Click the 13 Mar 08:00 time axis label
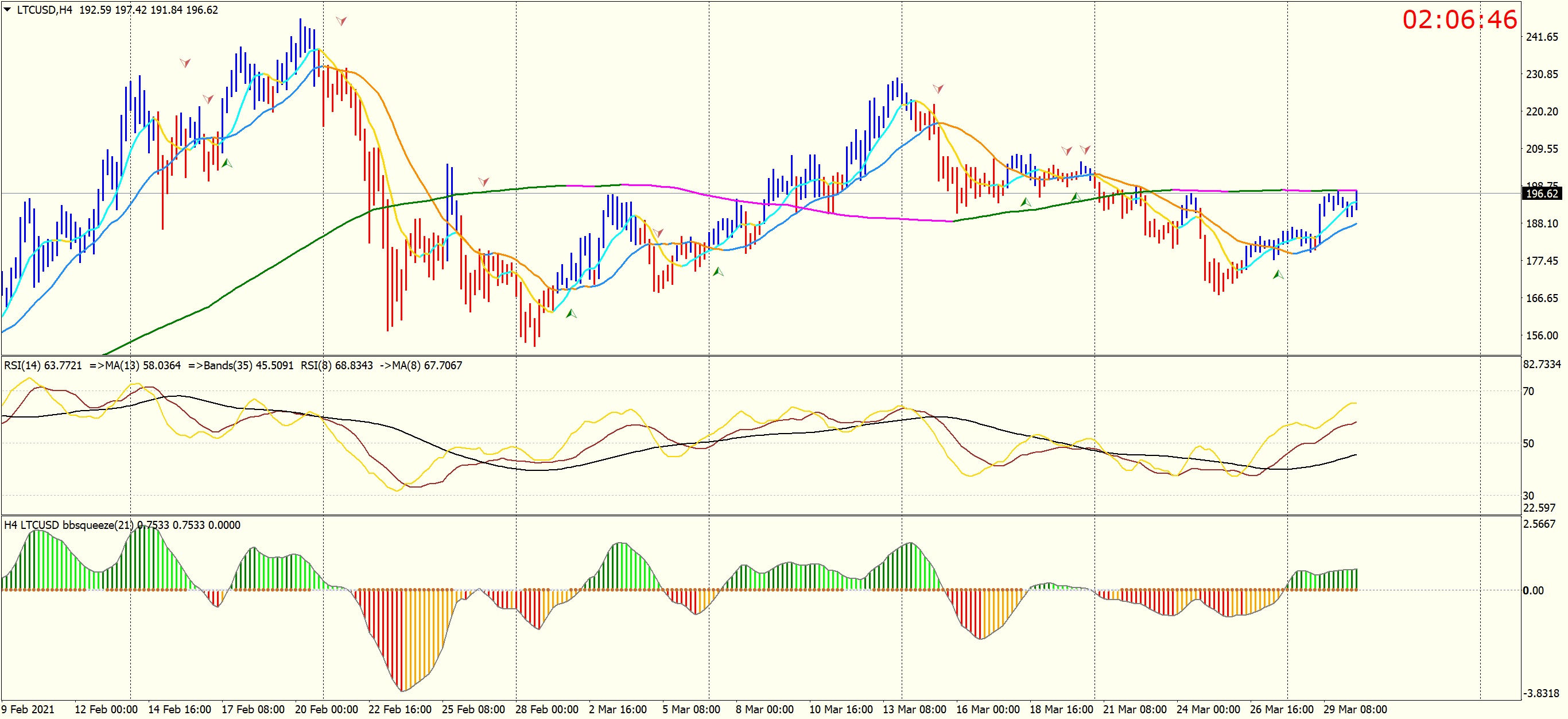The height and width of the screenshot is (719, 1568). [x=914, y=709]
